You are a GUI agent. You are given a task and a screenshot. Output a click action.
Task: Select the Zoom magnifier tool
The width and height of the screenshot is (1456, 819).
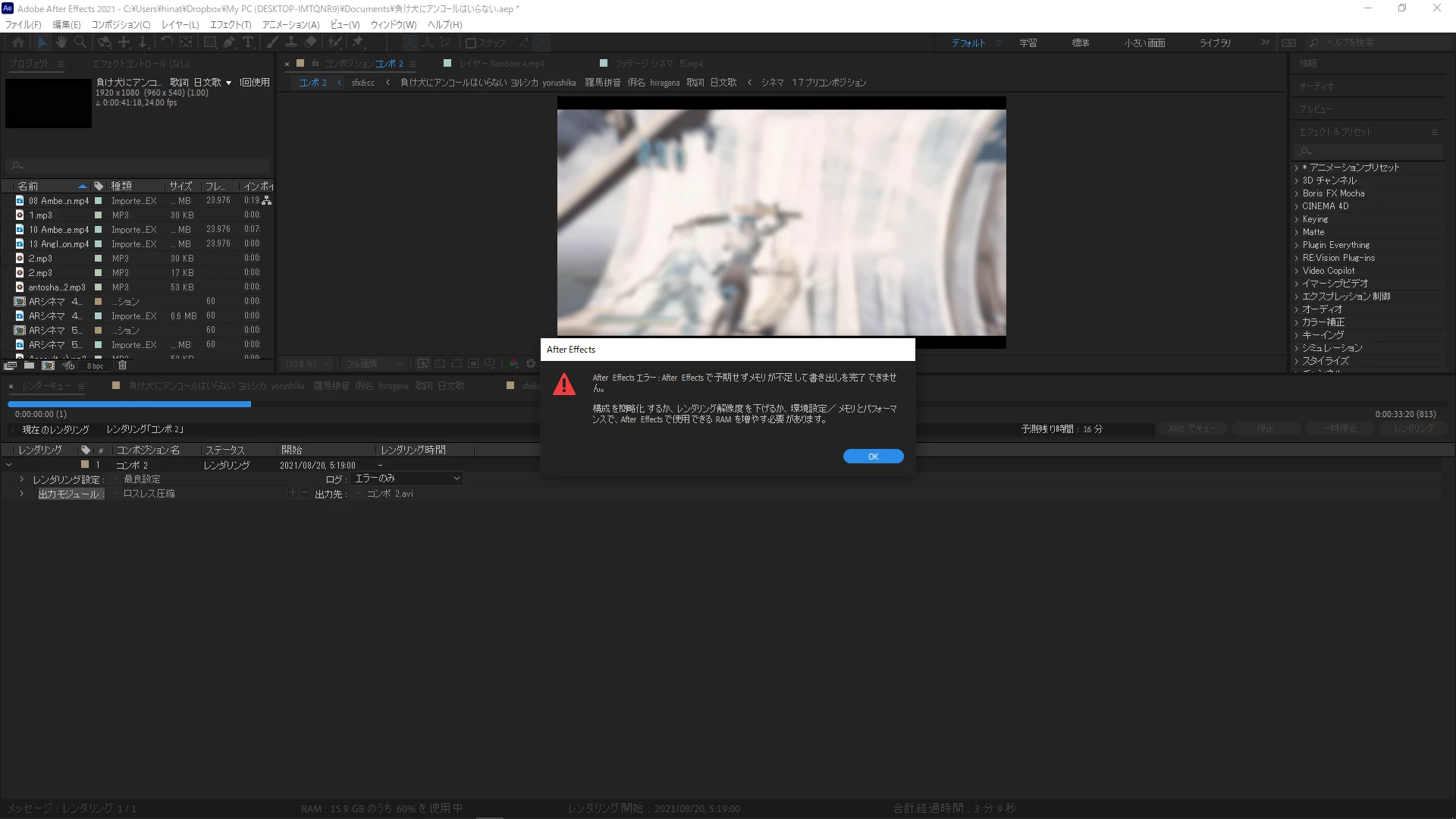click(80, 42)
